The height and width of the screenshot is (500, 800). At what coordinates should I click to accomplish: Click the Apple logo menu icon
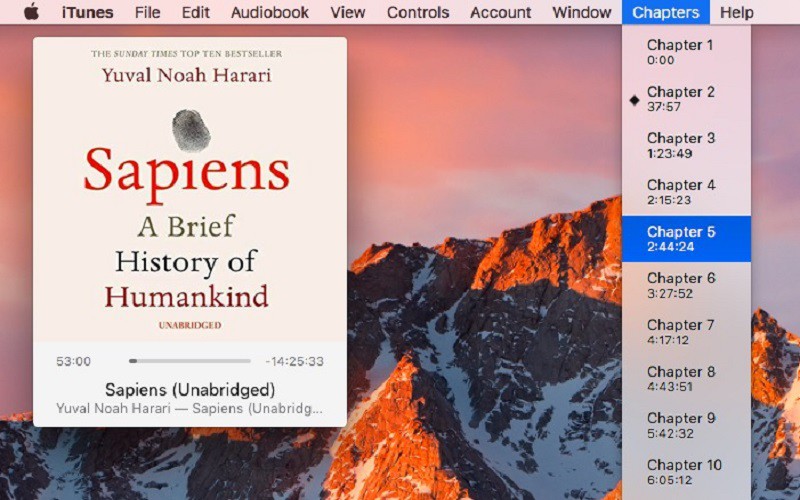[30, 12]
